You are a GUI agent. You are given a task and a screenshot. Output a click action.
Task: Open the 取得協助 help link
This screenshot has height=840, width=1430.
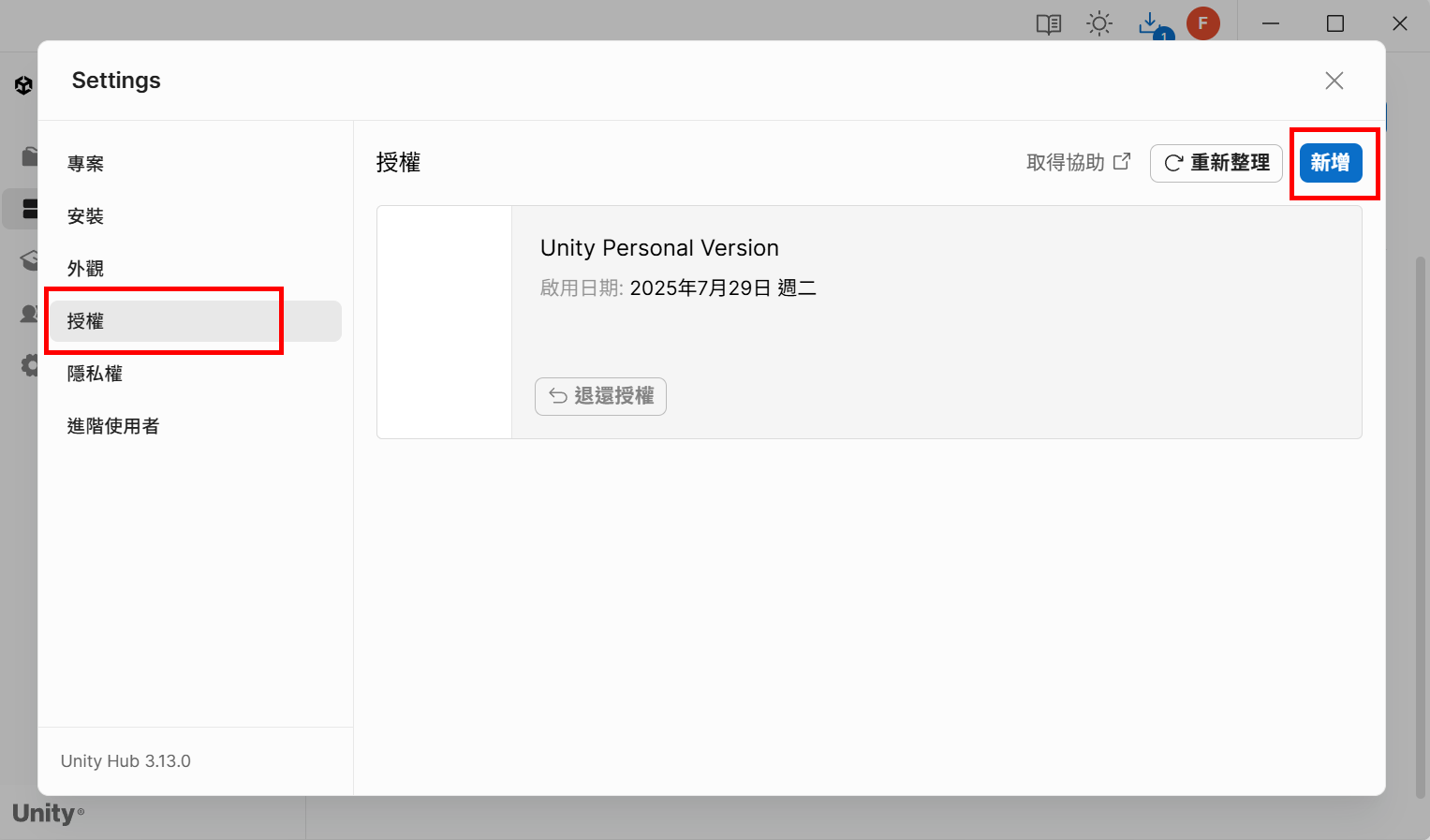(1078, 163)
